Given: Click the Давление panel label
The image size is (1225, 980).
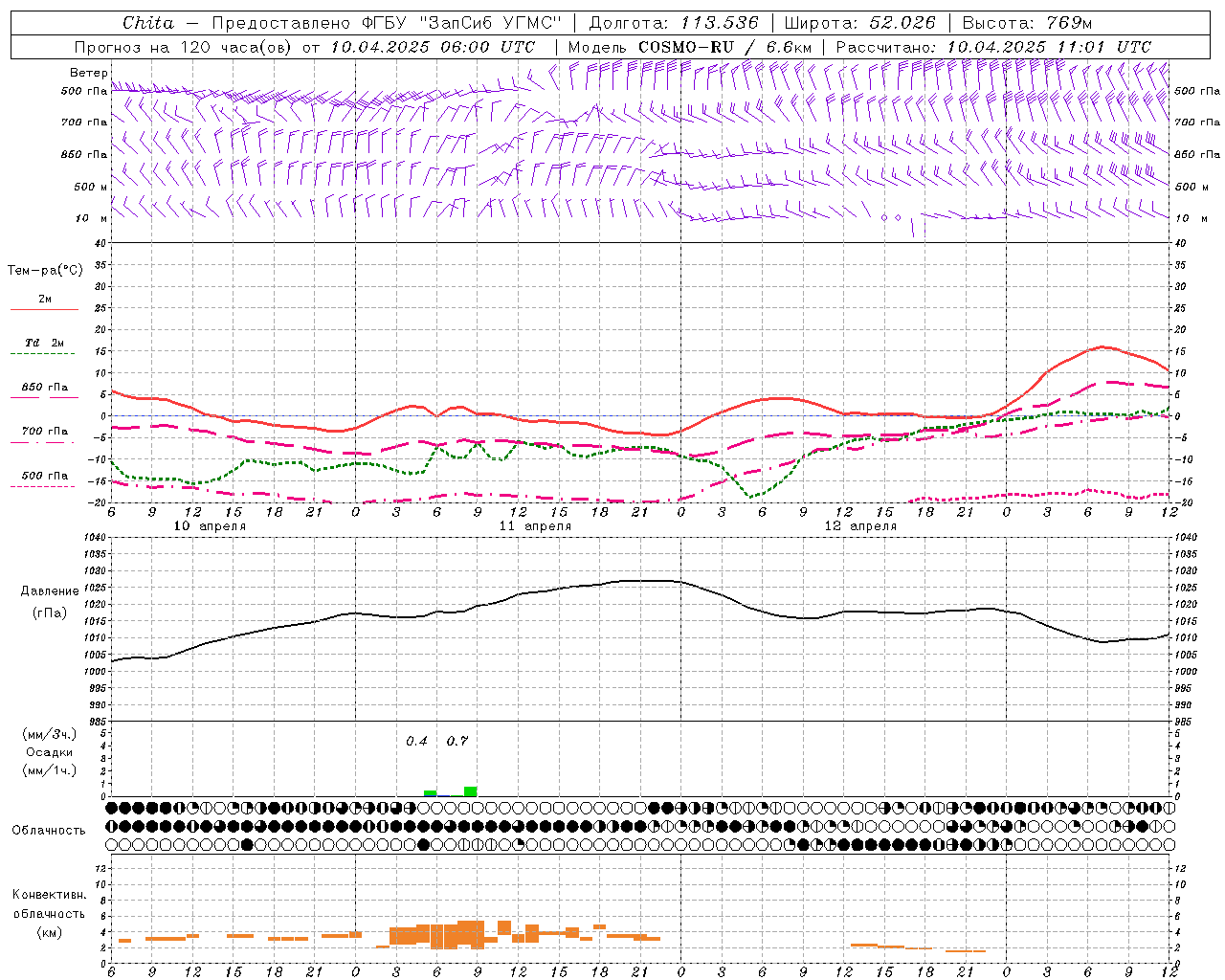Looking at the screenshot, I should [50, 591].
